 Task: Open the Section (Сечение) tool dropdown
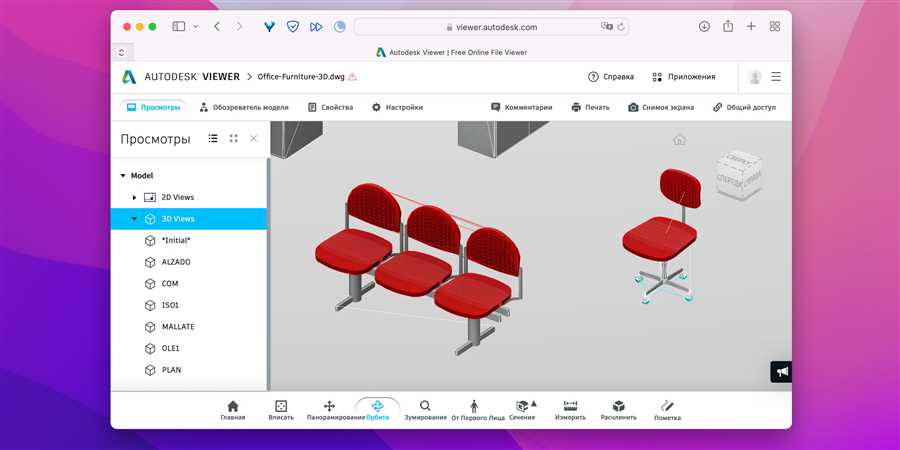pos(534,403)
